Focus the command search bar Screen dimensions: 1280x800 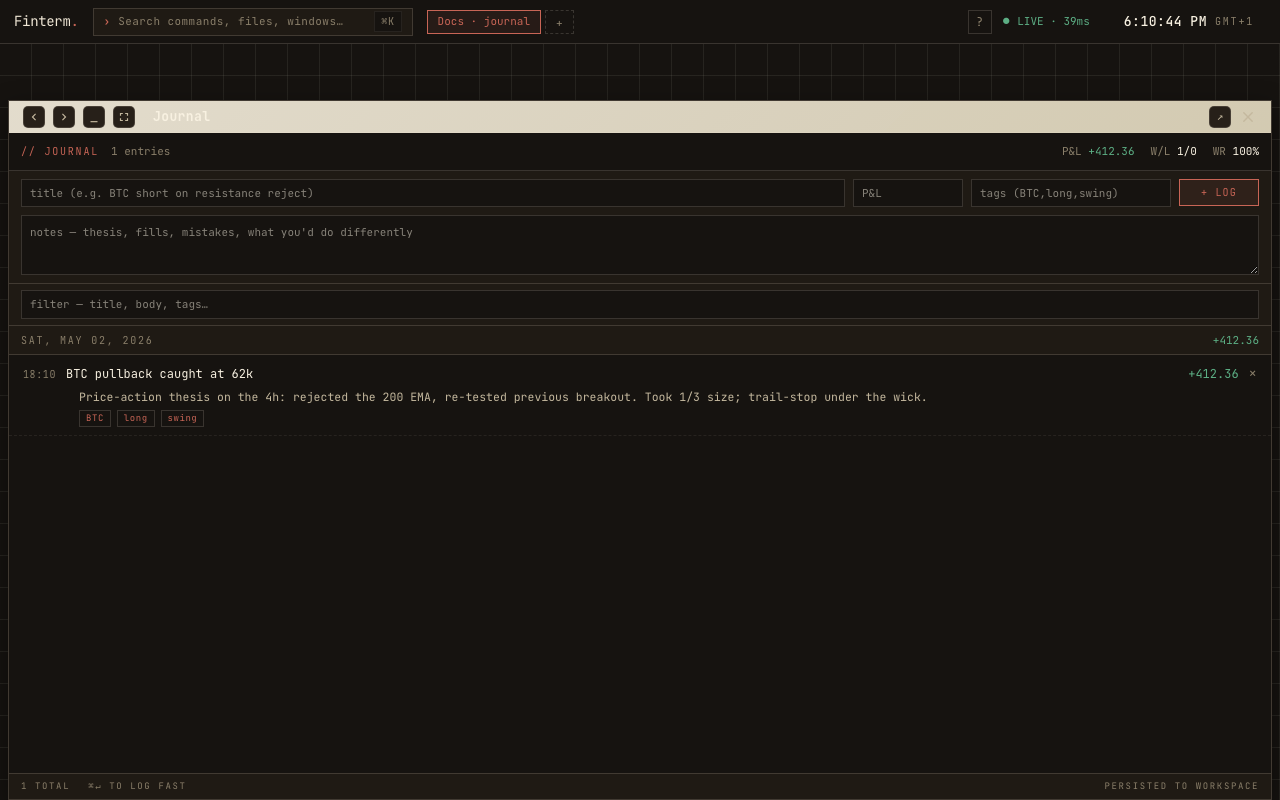click(253, 22)
